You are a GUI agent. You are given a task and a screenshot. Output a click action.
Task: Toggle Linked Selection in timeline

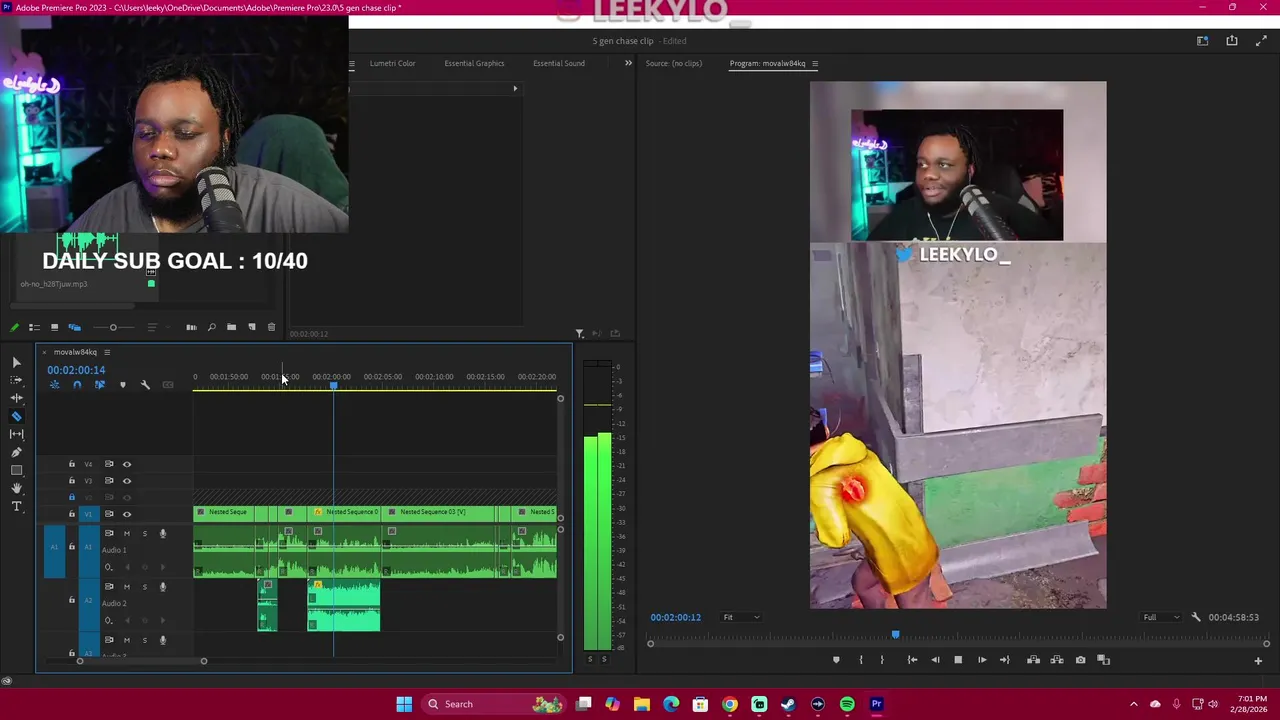click(x=99, y=385)
